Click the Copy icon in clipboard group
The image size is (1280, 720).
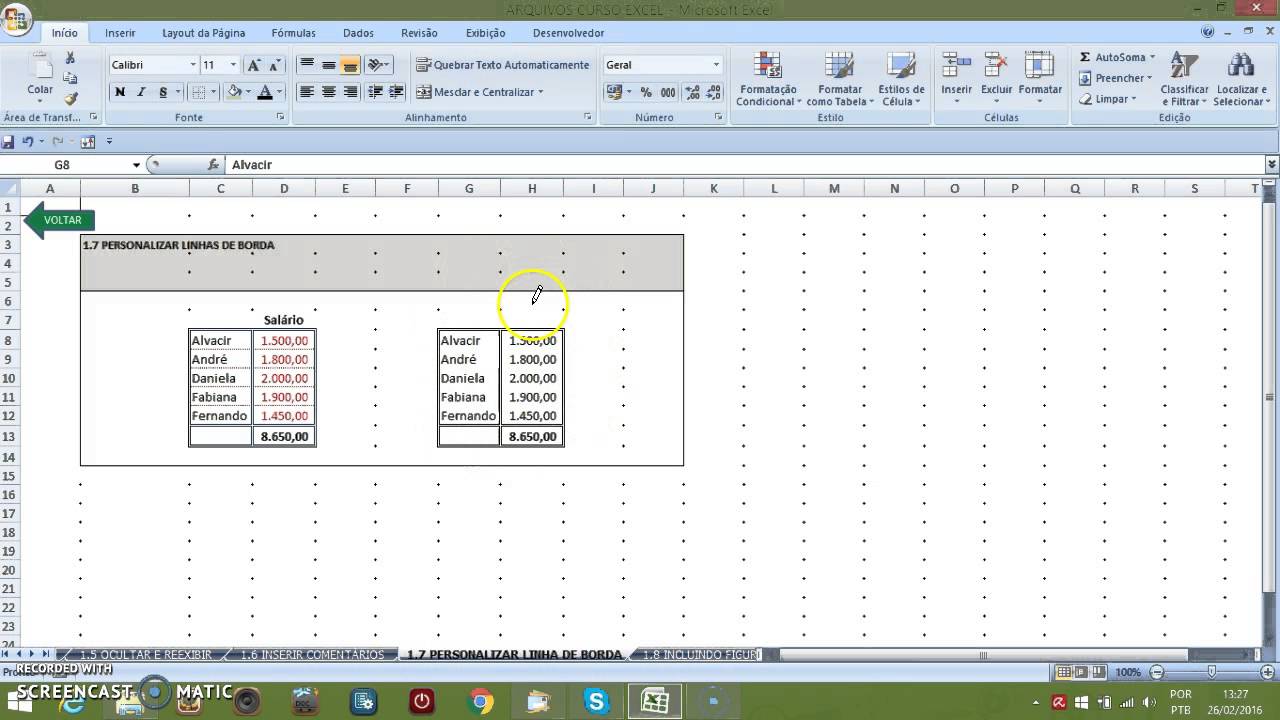tap(70, 78)
